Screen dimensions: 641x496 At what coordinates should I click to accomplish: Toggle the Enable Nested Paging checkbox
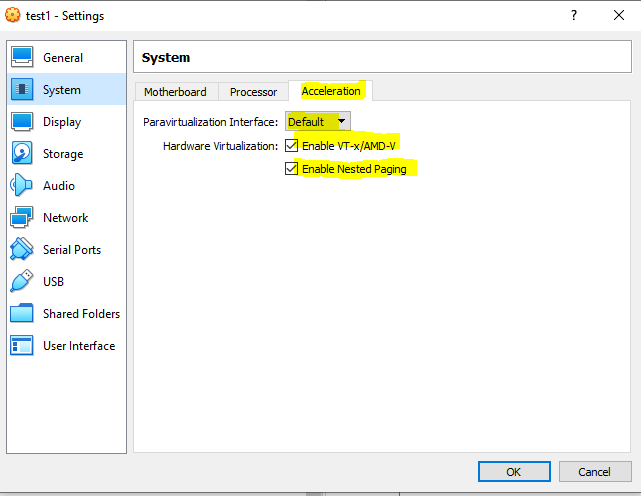tap(291, 168)
